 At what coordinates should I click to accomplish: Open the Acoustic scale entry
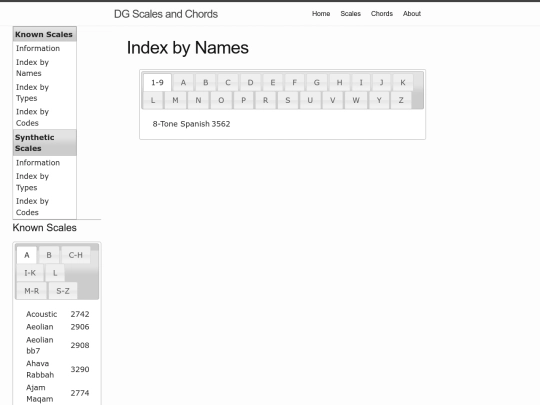point(42,314)
